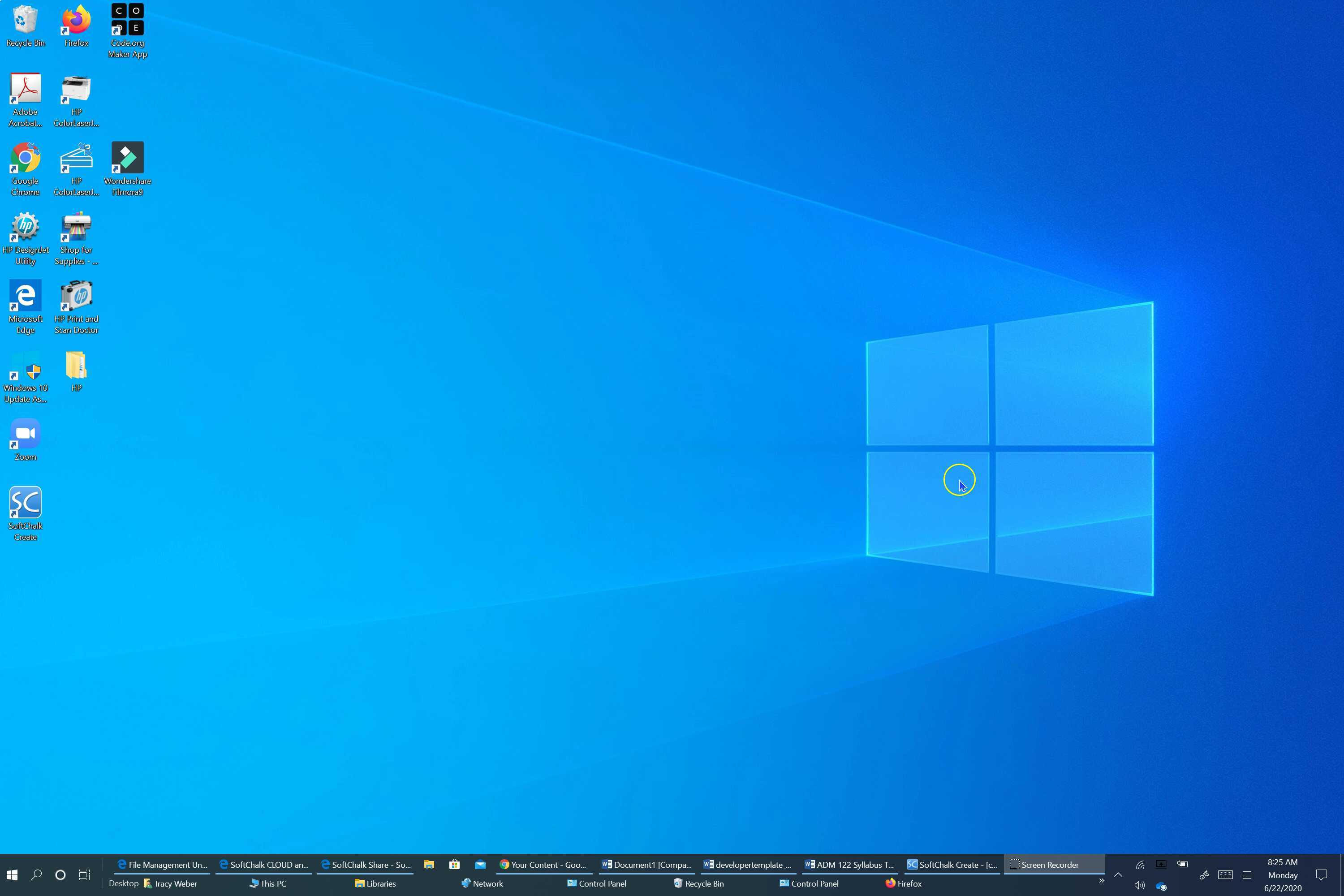Expand the hidden system tray icons

(x=1118, y=875)
